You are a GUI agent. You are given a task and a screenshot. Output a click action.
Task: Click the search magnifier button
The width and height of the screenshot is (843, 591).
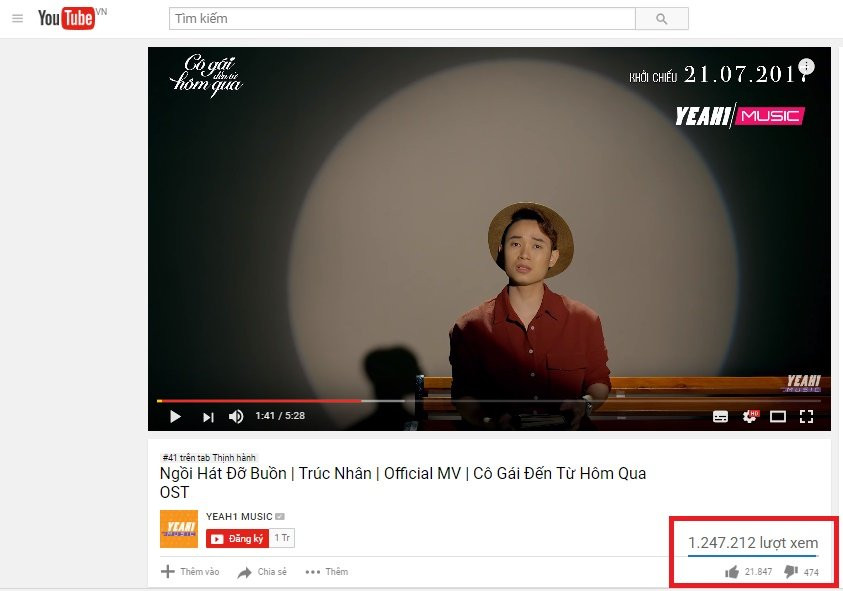tap(662, 19)
